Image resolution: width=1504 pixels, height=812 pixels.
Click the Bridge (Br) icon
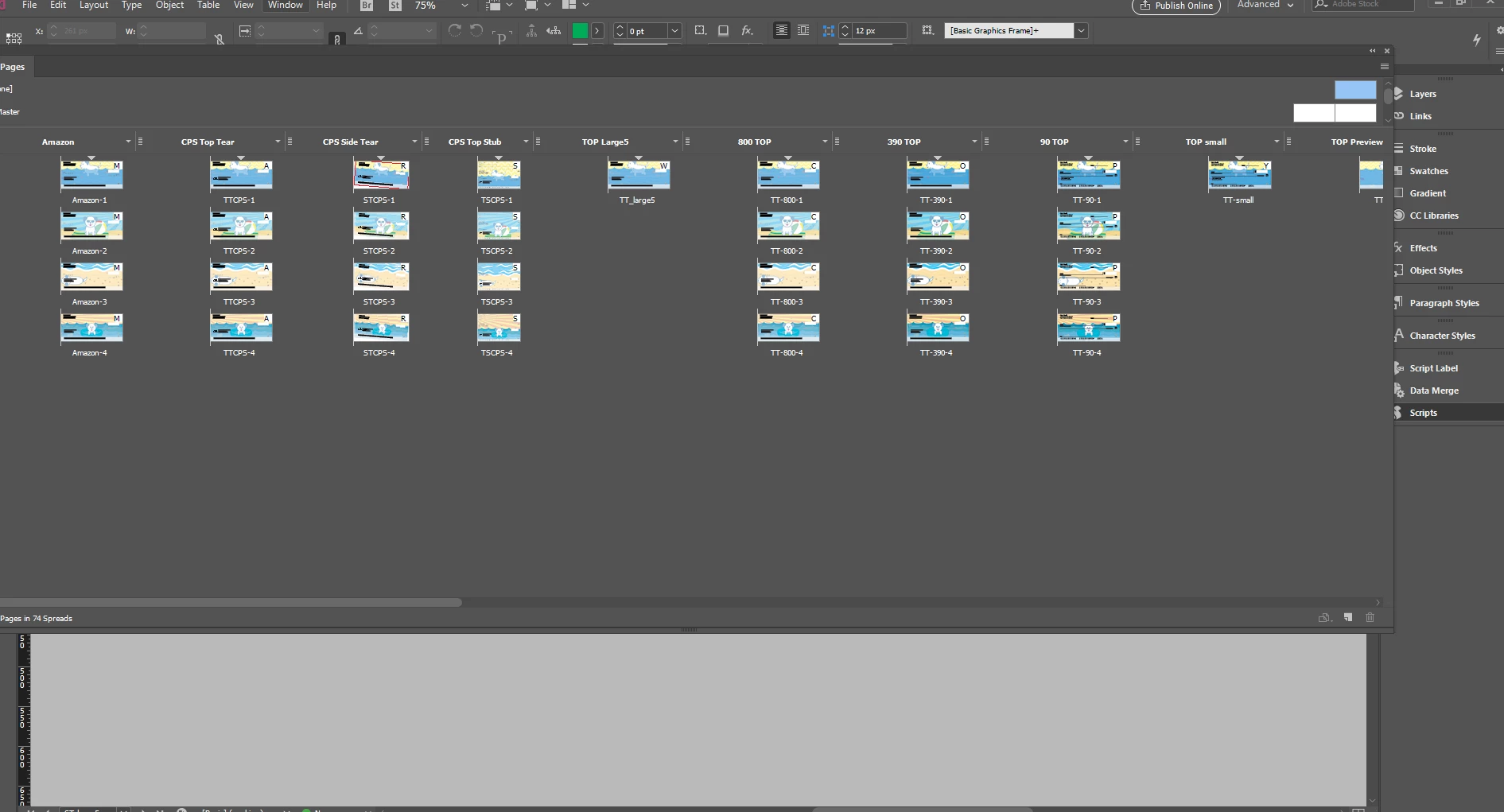pos(367,6)
